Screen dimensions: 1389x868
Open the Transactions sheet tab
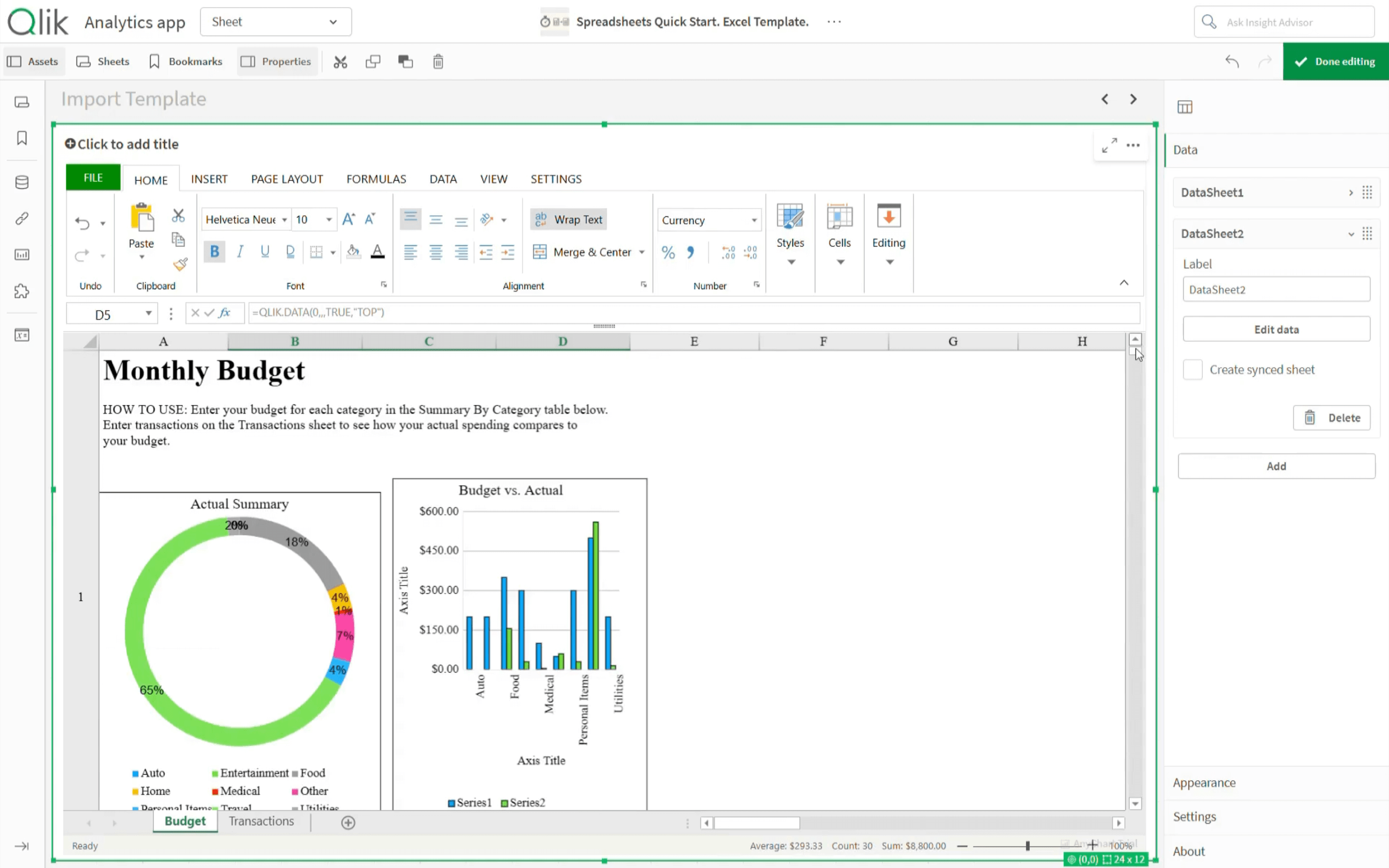pos(261,821)
